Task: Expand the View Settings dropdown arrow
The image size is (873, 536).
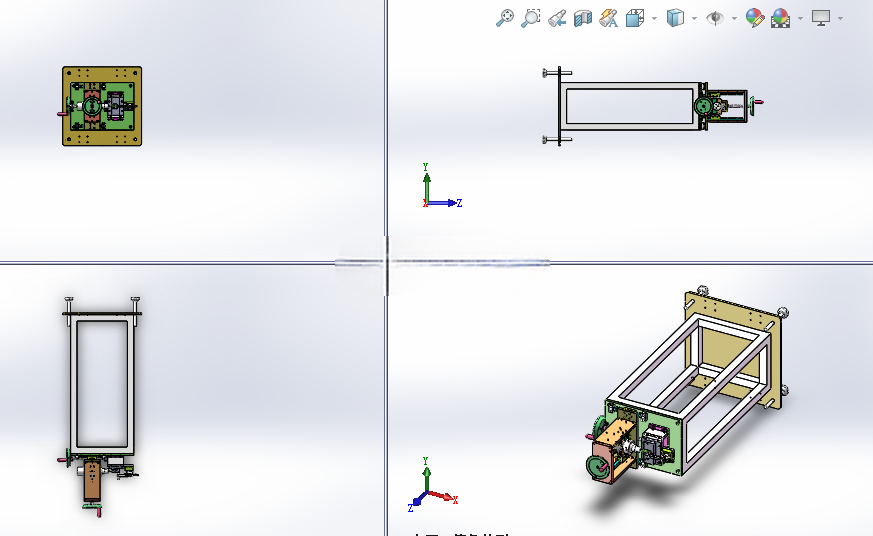Action: click(x=840, y=18)
